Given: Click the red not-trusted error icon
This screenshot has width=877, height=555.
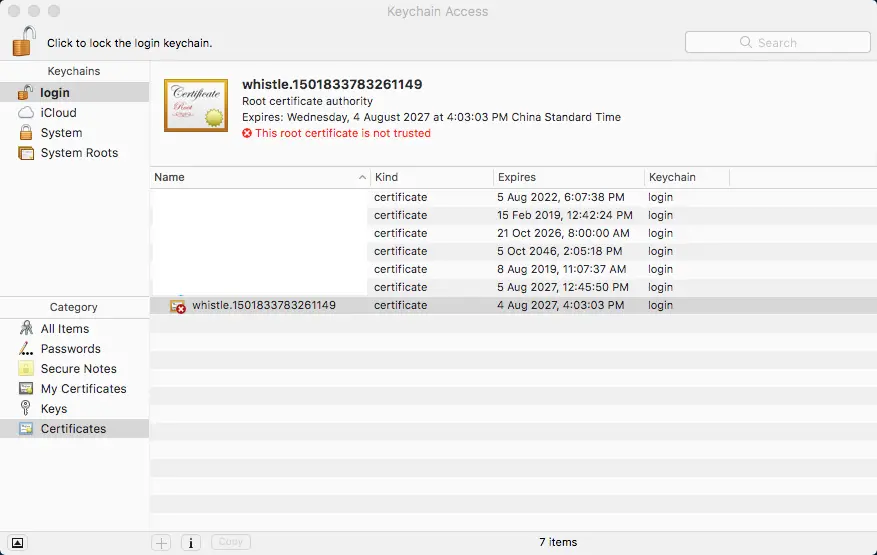Looking at the screenshot, I should pyautogui.click(x=247, y=133).
